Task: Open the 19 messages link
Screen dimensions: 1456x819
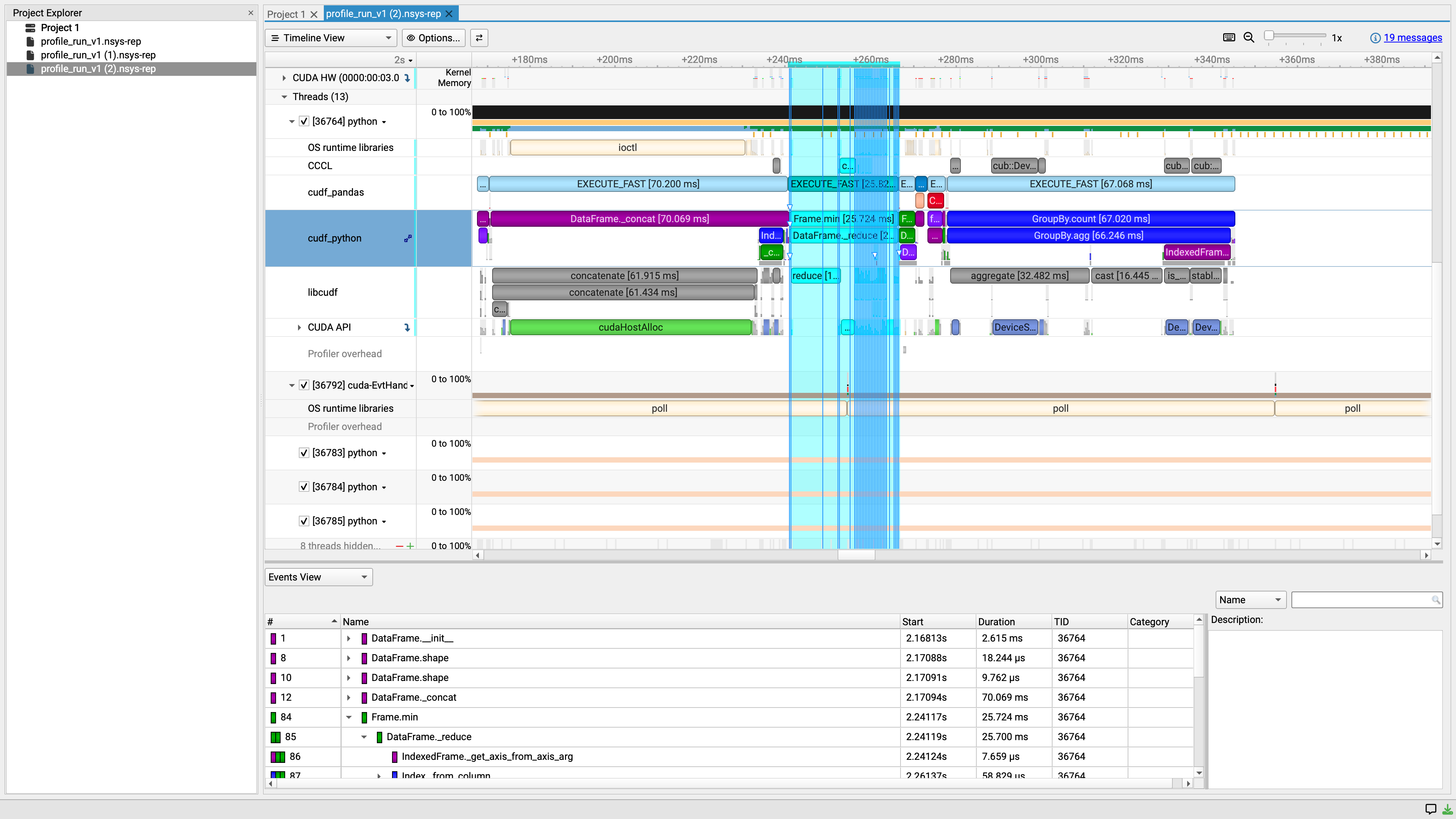Action: click(x=1412, y=38)
